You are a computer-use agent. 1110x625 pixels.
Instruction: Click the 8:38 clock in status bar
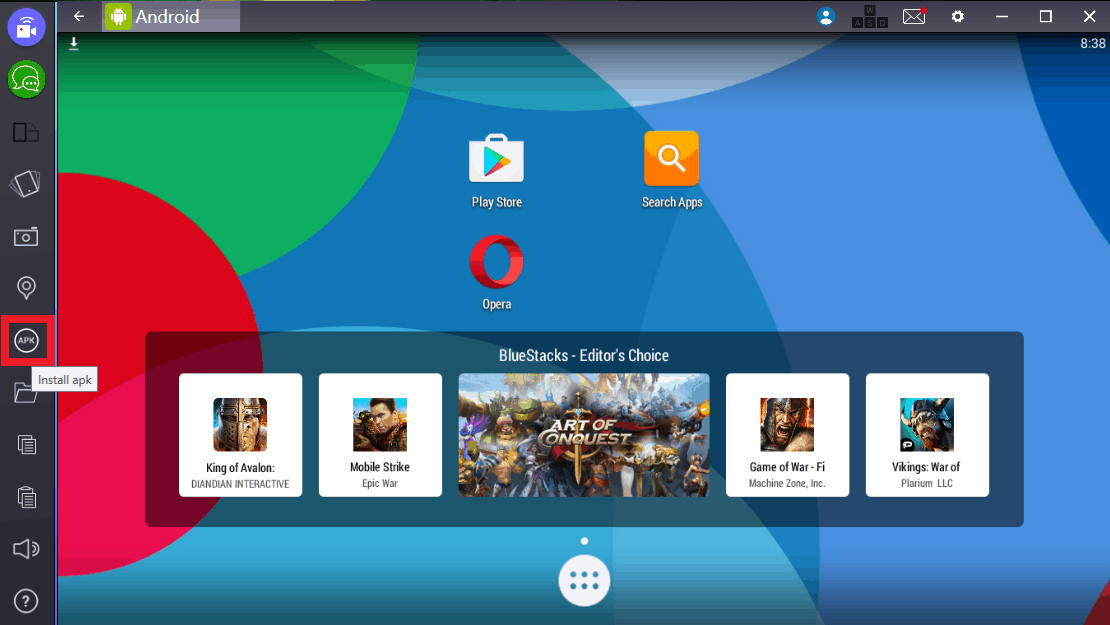click(1092, 44)
